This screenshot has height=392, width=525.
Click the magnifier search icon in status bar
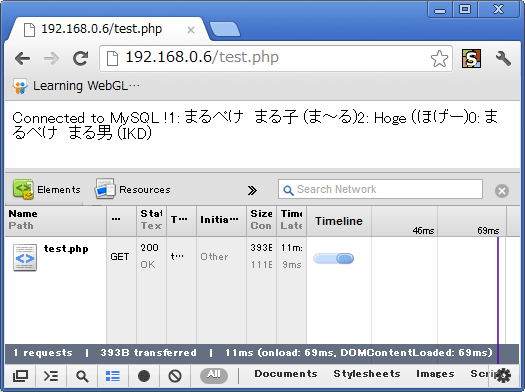82,376
